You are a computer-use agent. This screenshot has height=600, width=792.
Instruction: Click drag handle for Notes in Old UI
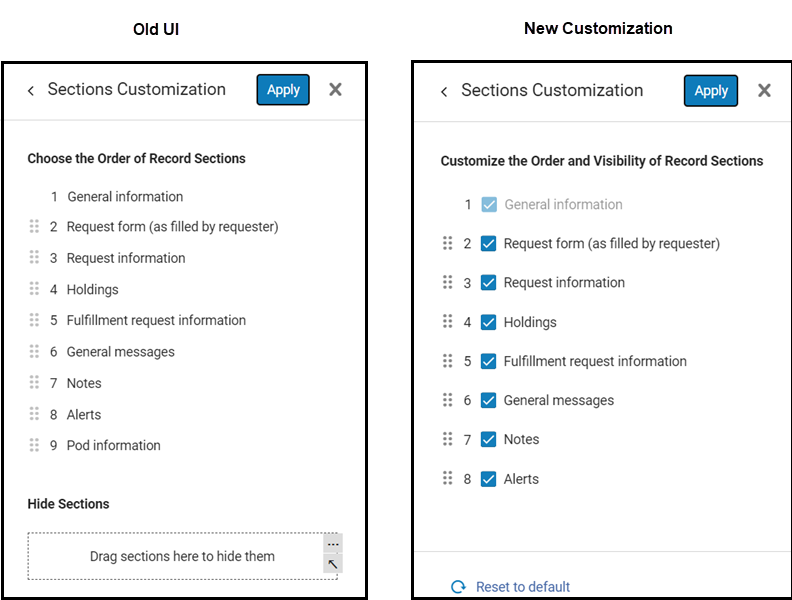[34, 383]
